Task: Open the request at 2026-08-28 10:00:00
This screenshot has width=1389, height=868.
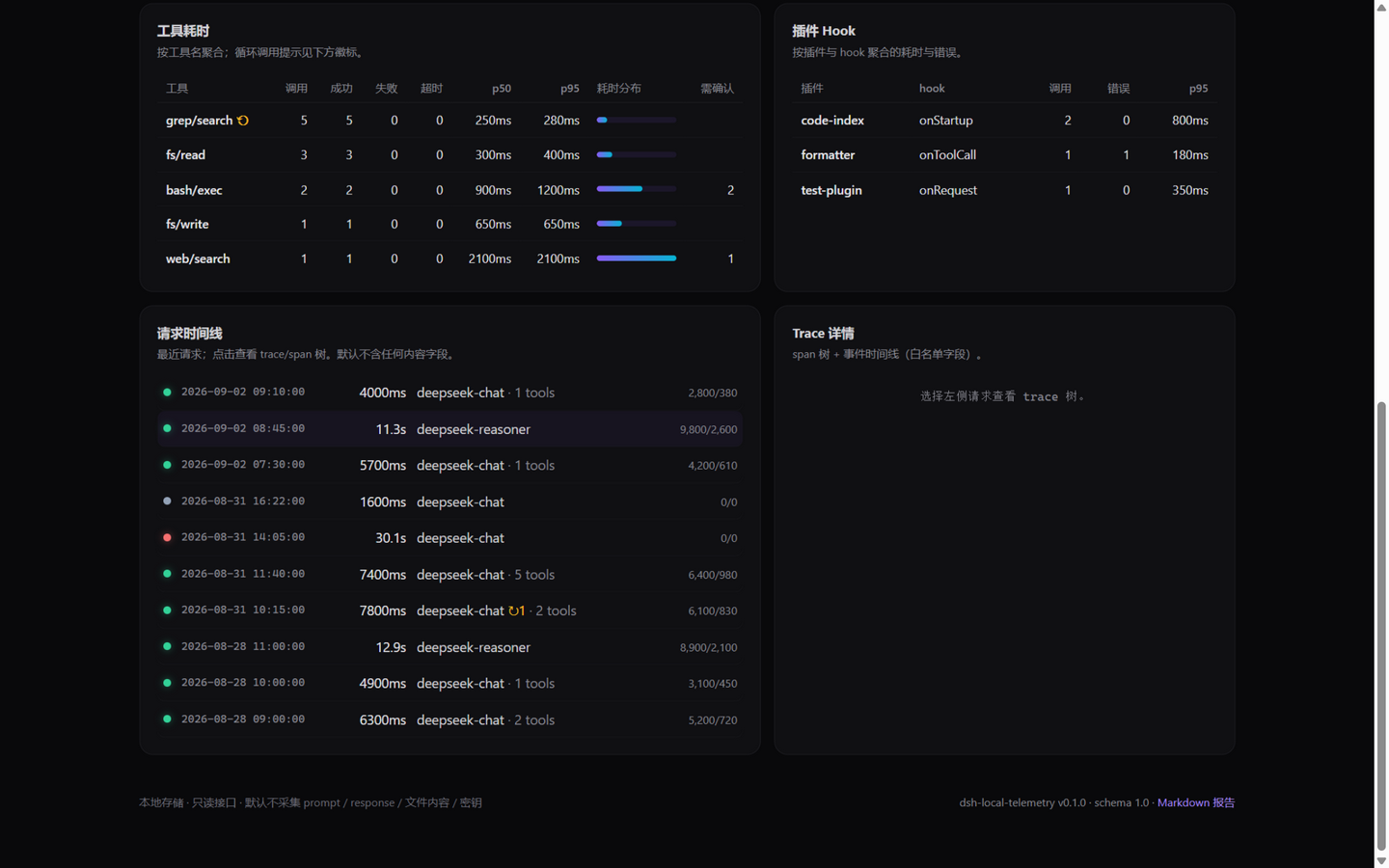Action: [x=449, y=683]
